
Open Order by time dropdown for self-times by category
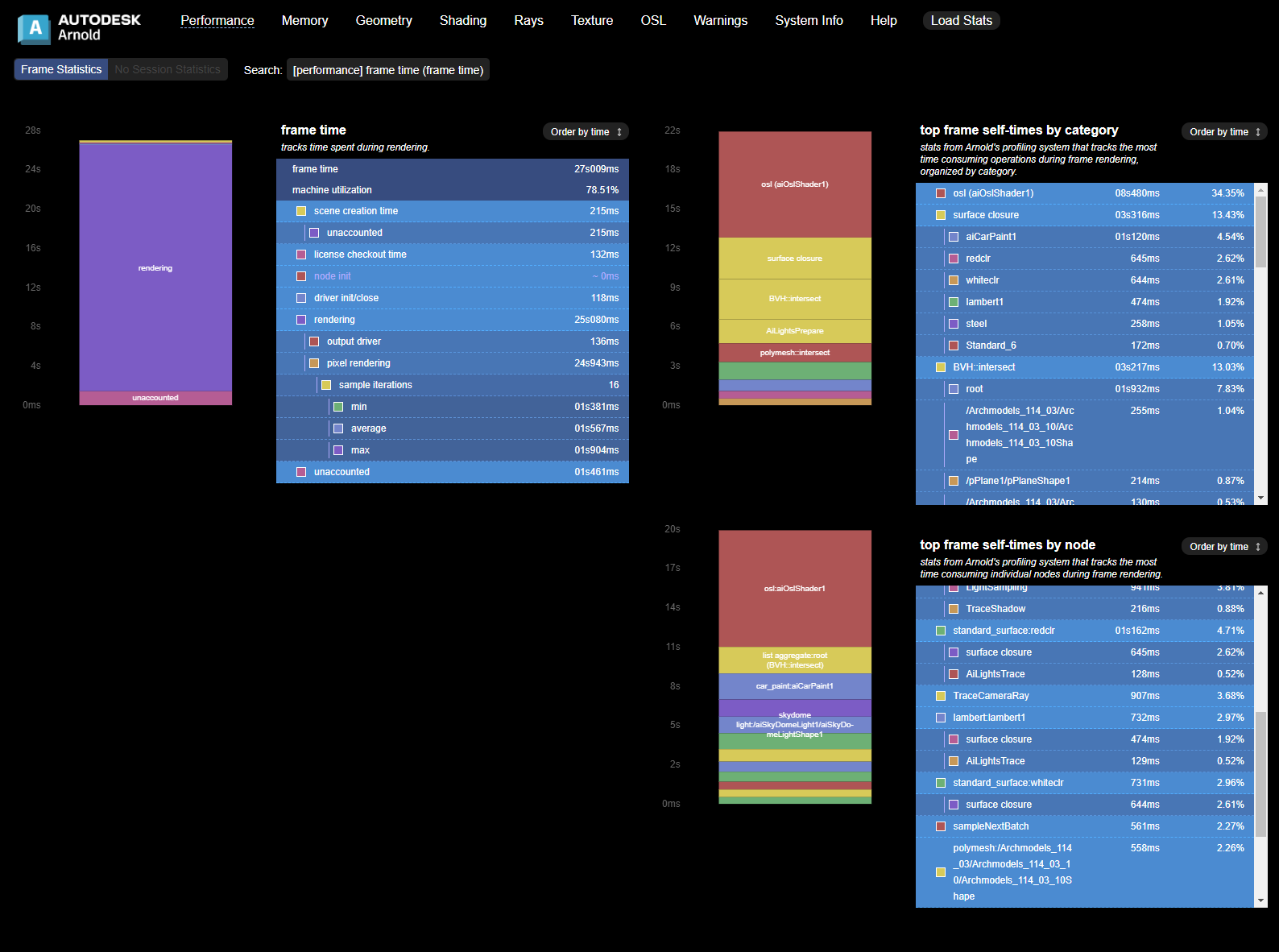(x=1223, y=132)
